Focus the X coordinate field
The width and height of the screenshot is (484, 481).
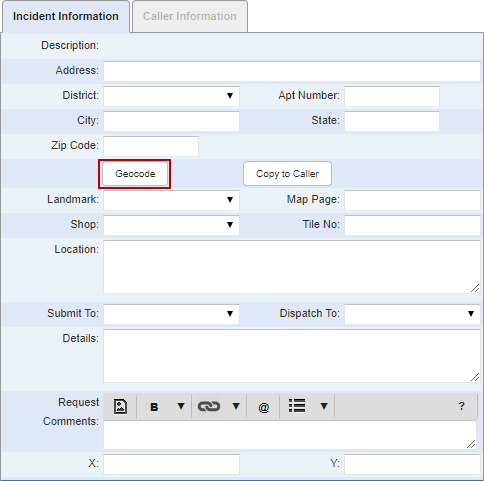pos(171,464)
